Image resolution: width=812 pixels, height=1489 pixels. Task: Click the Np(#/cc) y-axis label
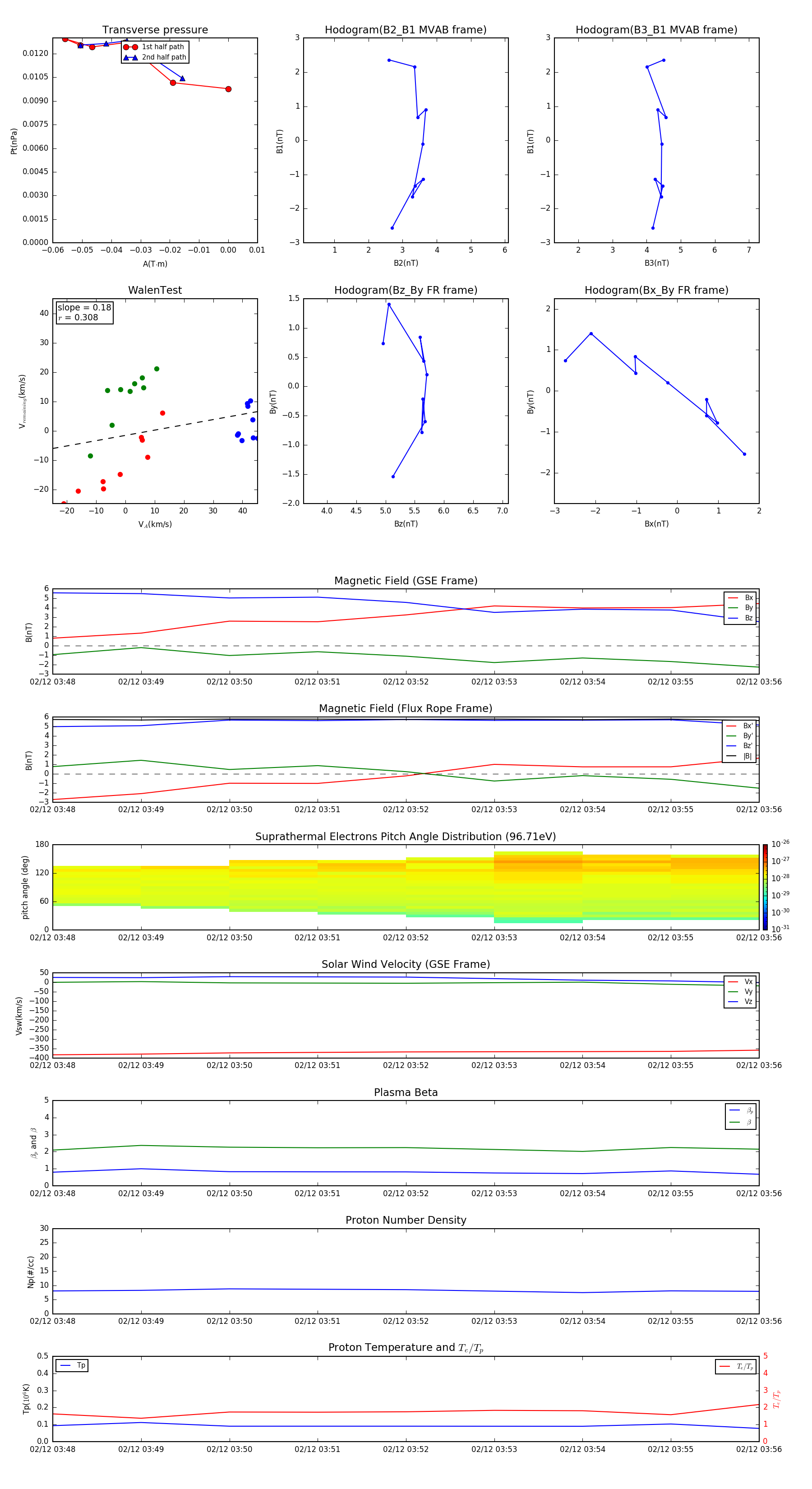[x=31, y=1272]
